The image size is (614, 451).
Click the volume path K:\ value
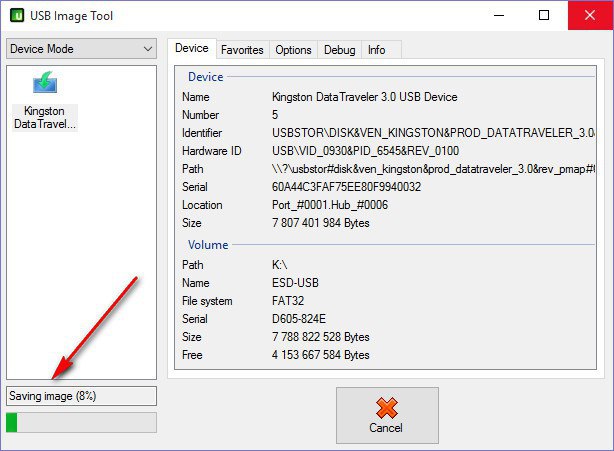pos(282,265)
